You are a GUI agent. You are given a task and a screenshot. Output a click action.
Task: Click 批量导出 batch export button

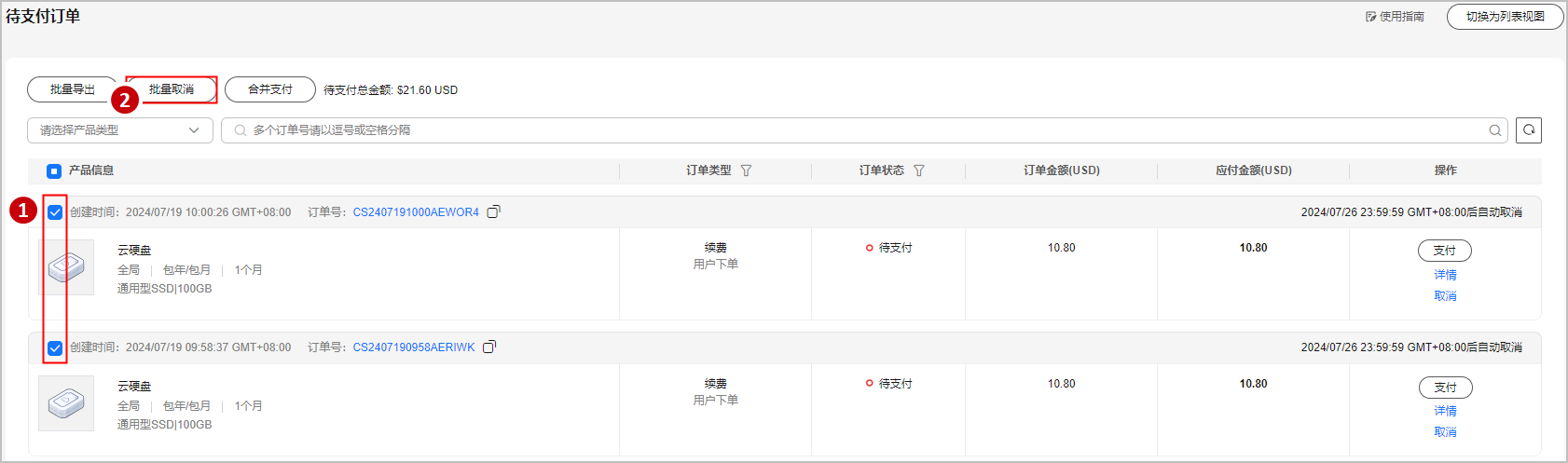click(x=73, y=89)
